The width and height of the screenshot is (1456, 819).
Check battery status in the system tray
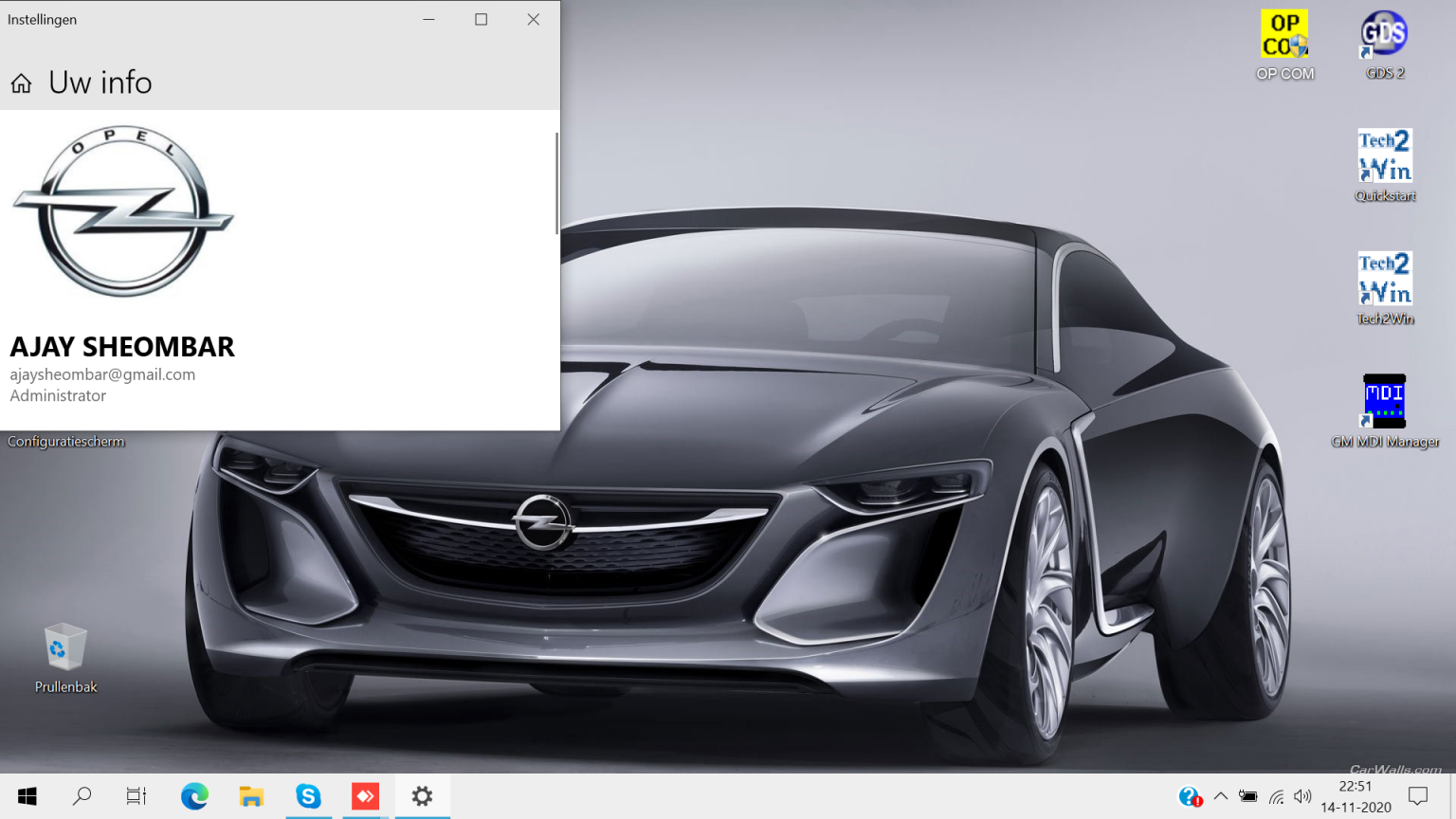(1248, 796)
